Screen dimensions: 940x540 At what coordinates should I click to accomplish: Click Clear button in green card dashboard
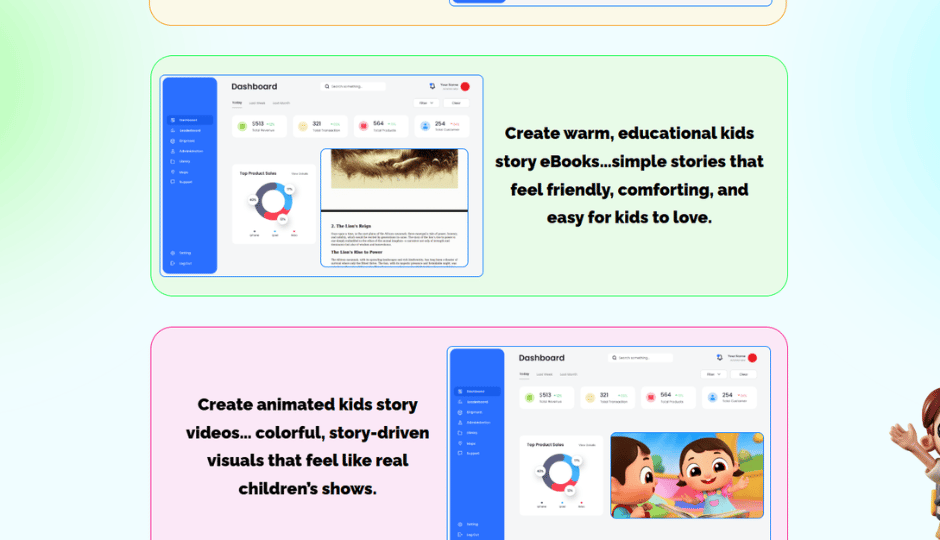point(456,103)
